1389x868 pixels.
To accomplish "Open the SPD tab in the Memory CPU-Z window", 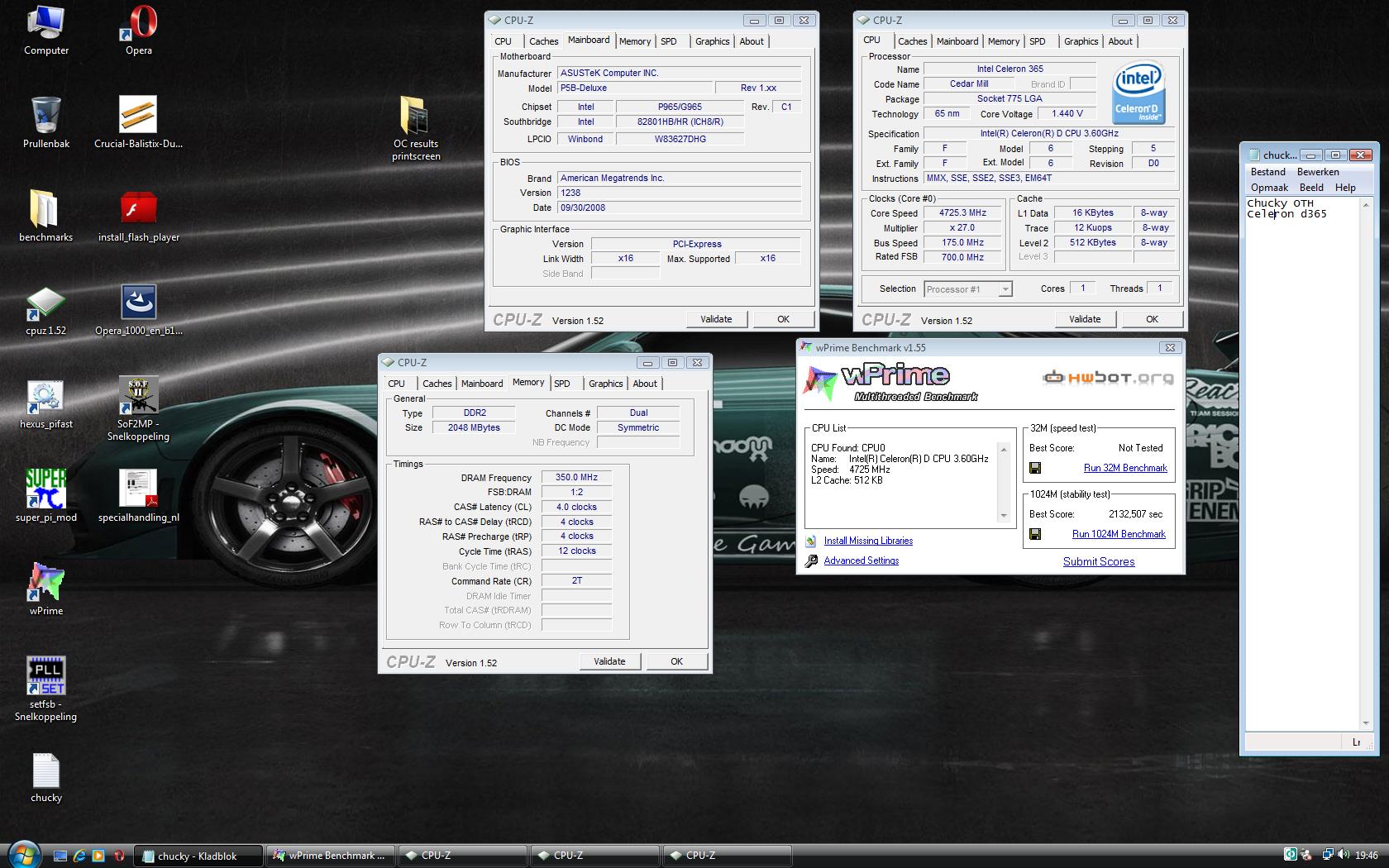I will click(562, 384).
